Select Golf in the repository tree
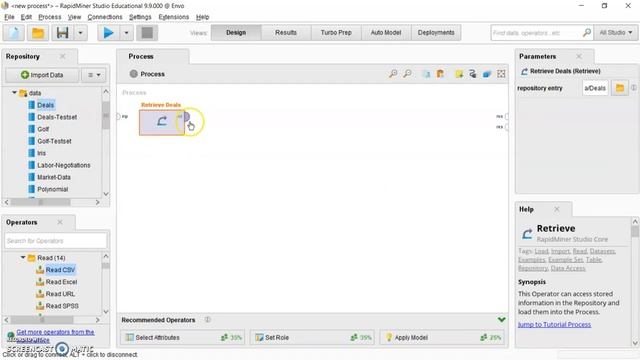The height and width of the screenshot is (360, 640). coord(43,129)
